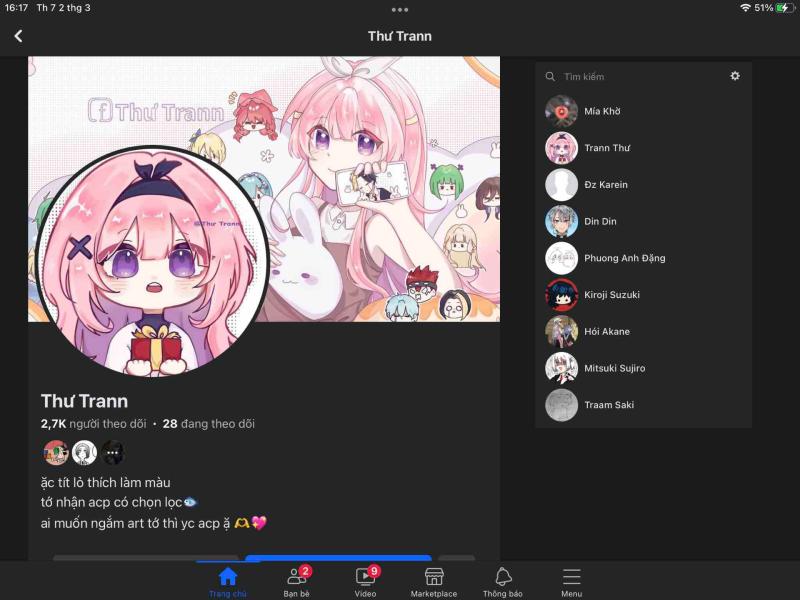
Task: Tap the second follower avatar
Action: (x=84, y=453)
